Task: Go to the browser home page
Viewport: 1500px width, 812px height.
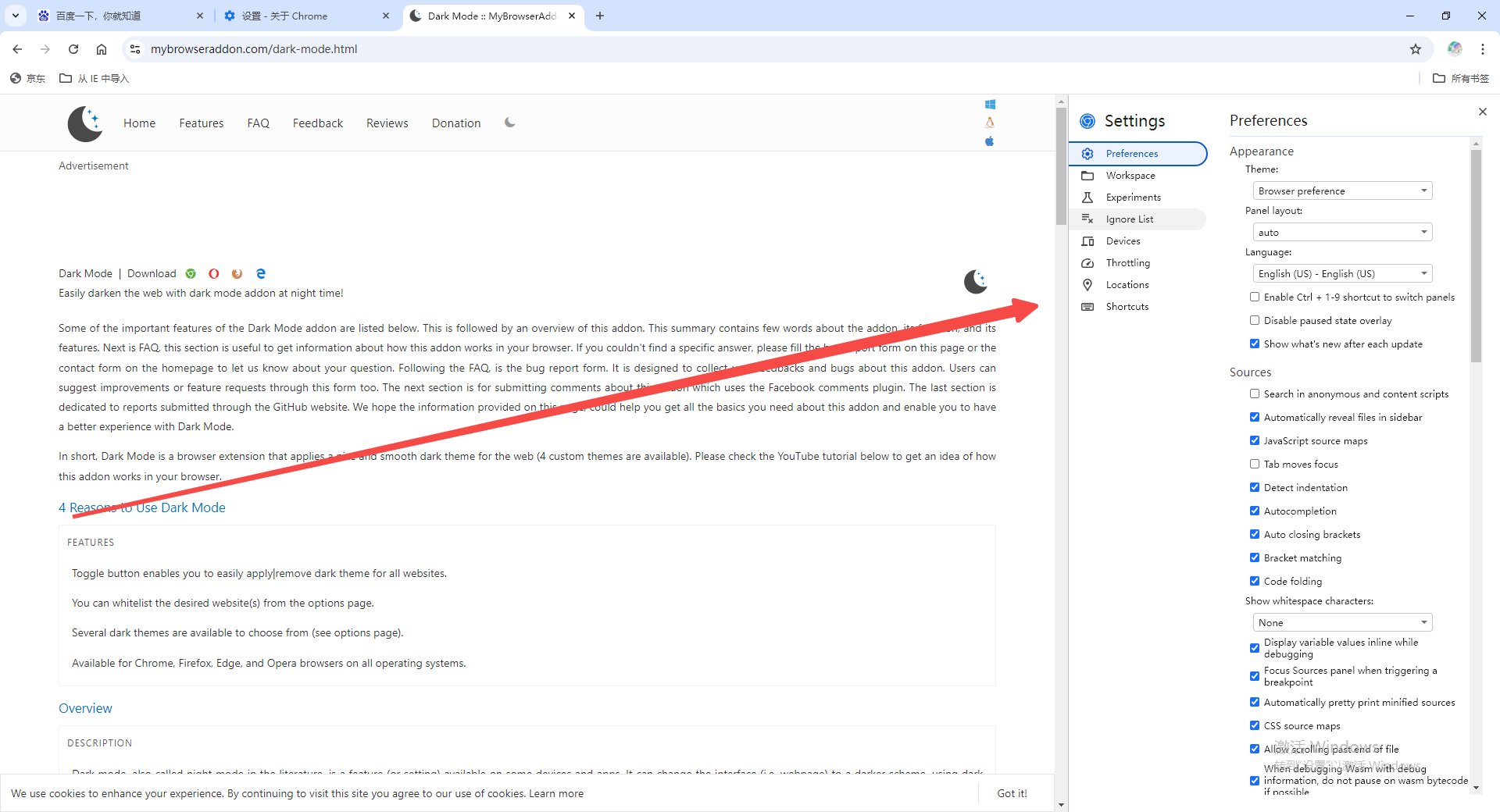Action: [x=102, y=49]
